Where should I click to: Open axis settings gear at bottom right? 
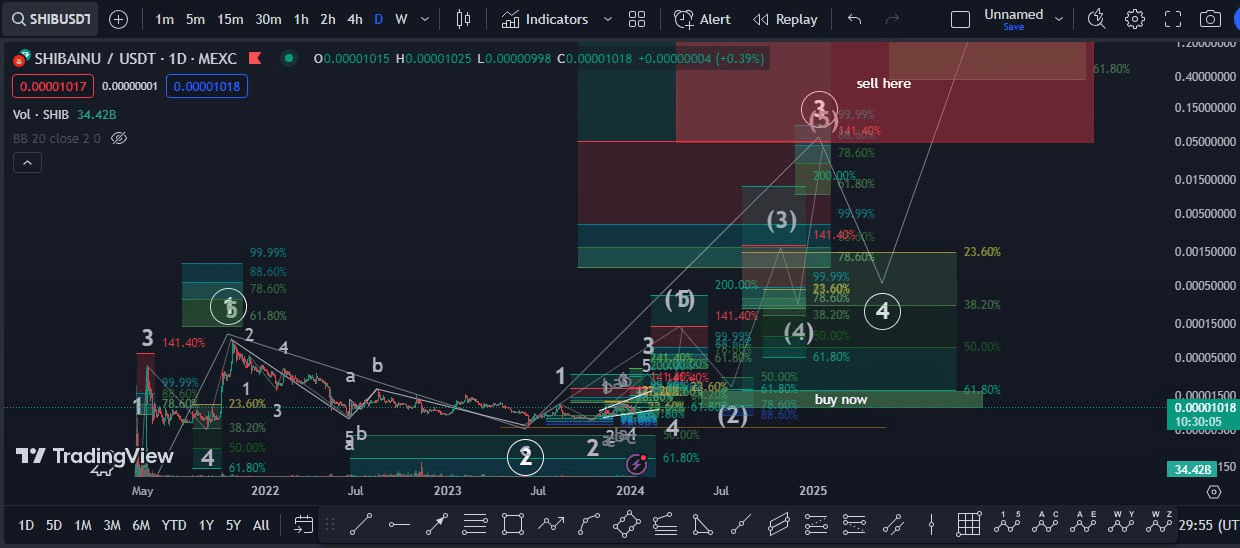pos(1213,491)
